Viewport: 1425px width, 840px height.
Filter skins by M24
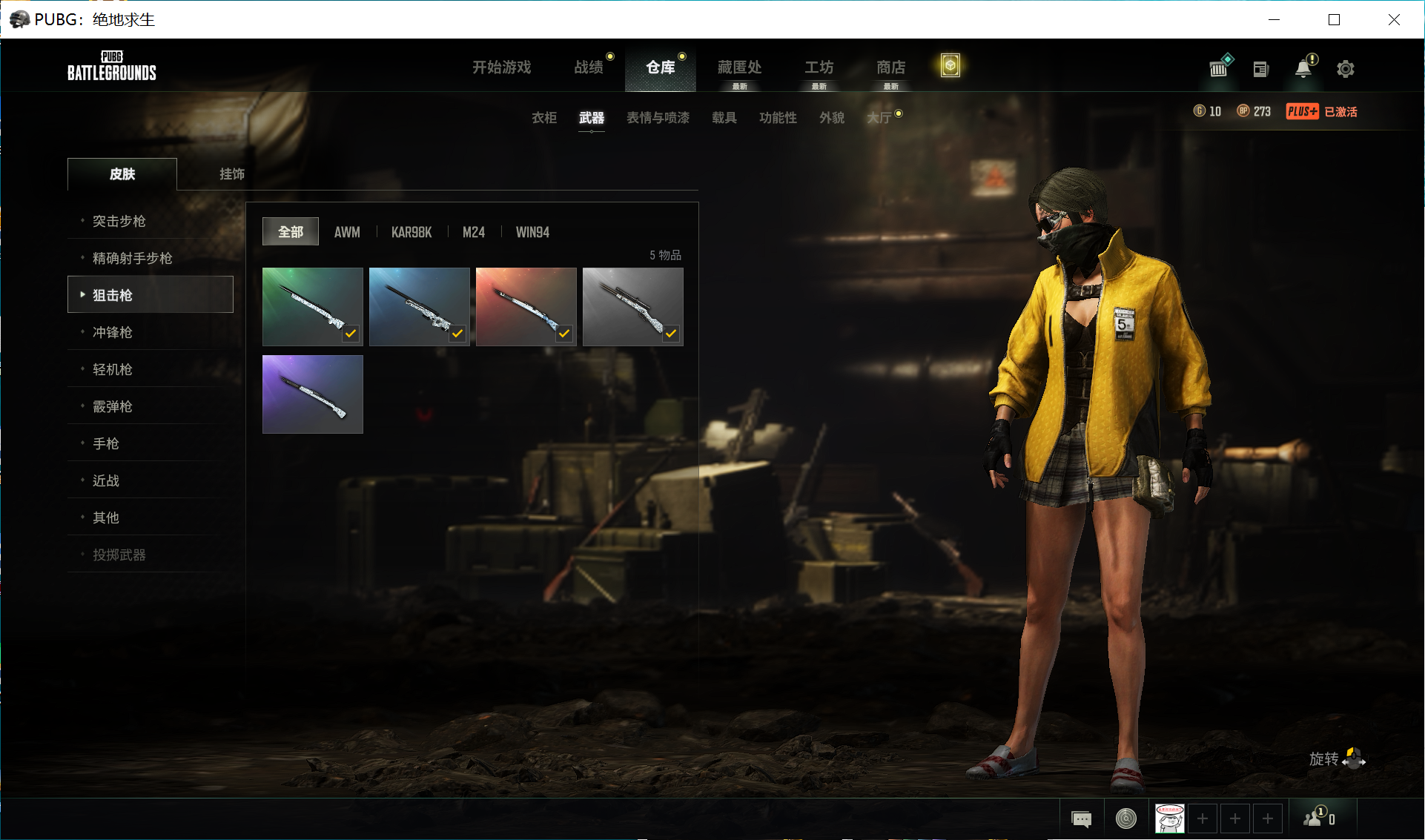coord(474,232)
